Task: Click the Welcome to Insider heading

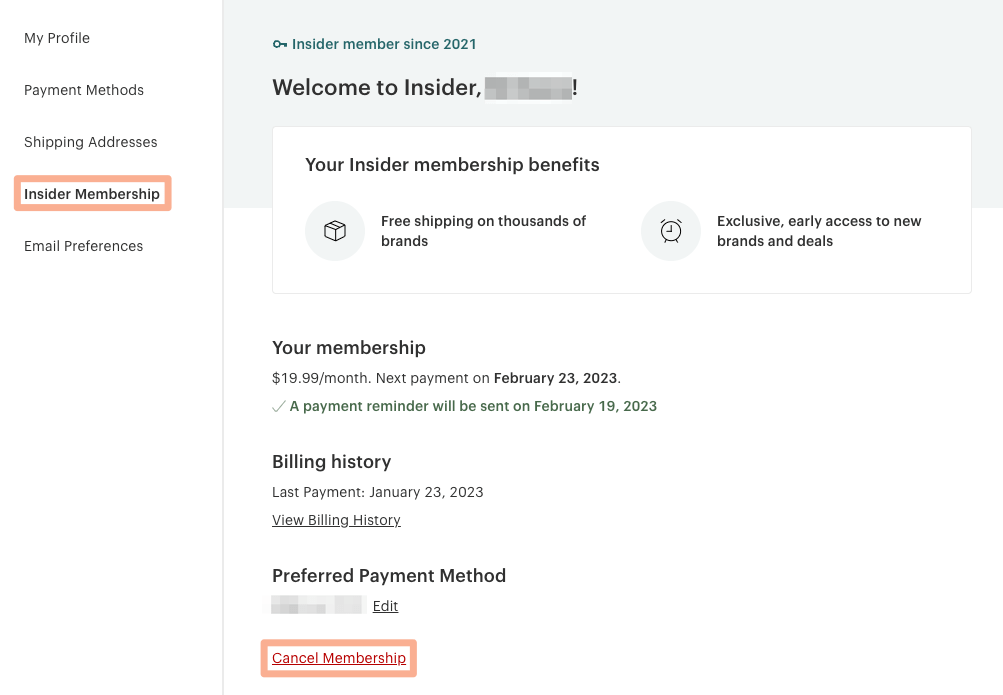Action: pos(377,88)
